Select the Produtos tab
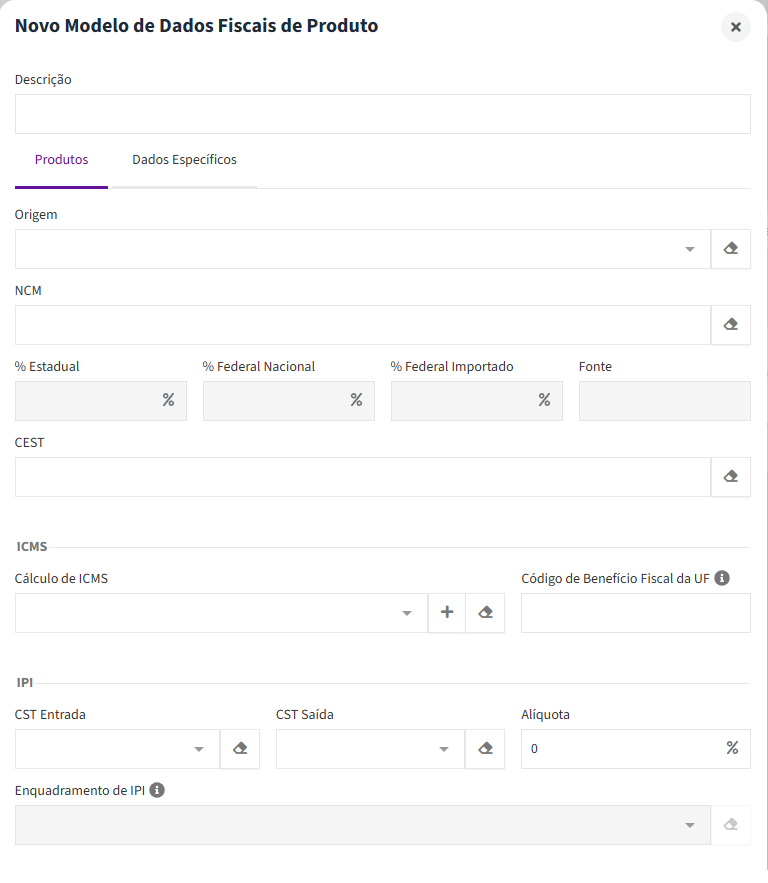 click(61, 160)
